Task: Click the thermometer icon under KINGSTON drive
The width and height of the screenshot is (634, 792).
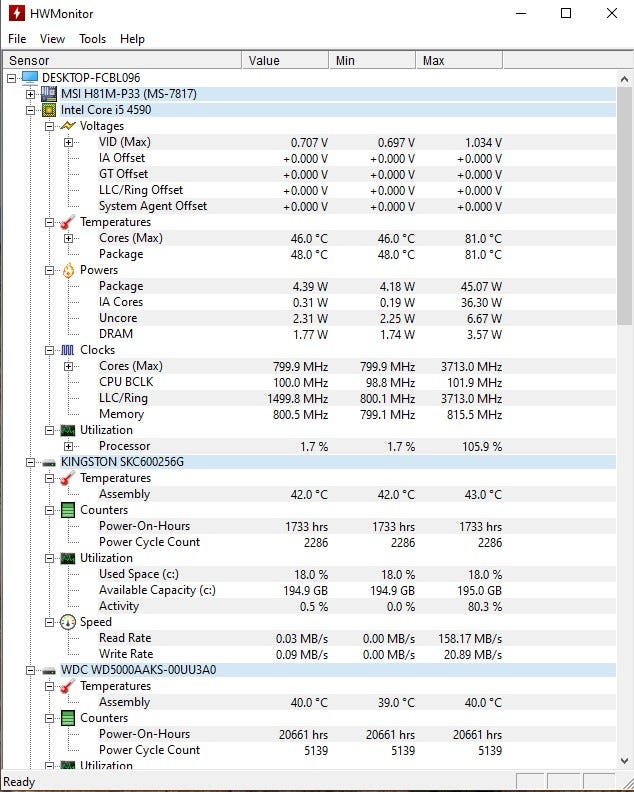Action: tap(68, 478)
